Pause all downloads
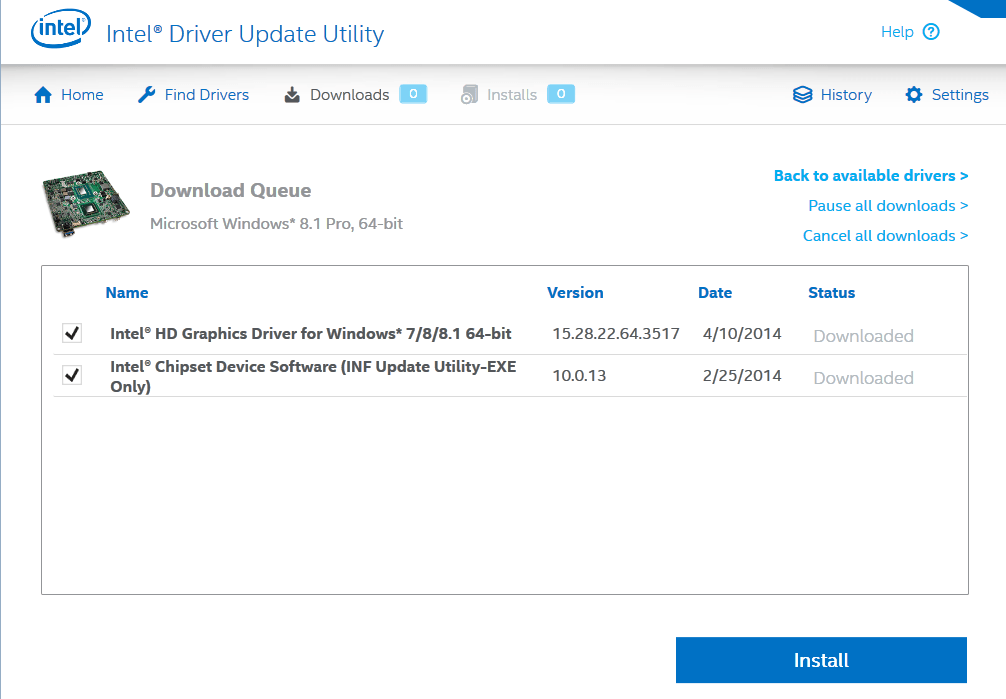 point(887,206)
